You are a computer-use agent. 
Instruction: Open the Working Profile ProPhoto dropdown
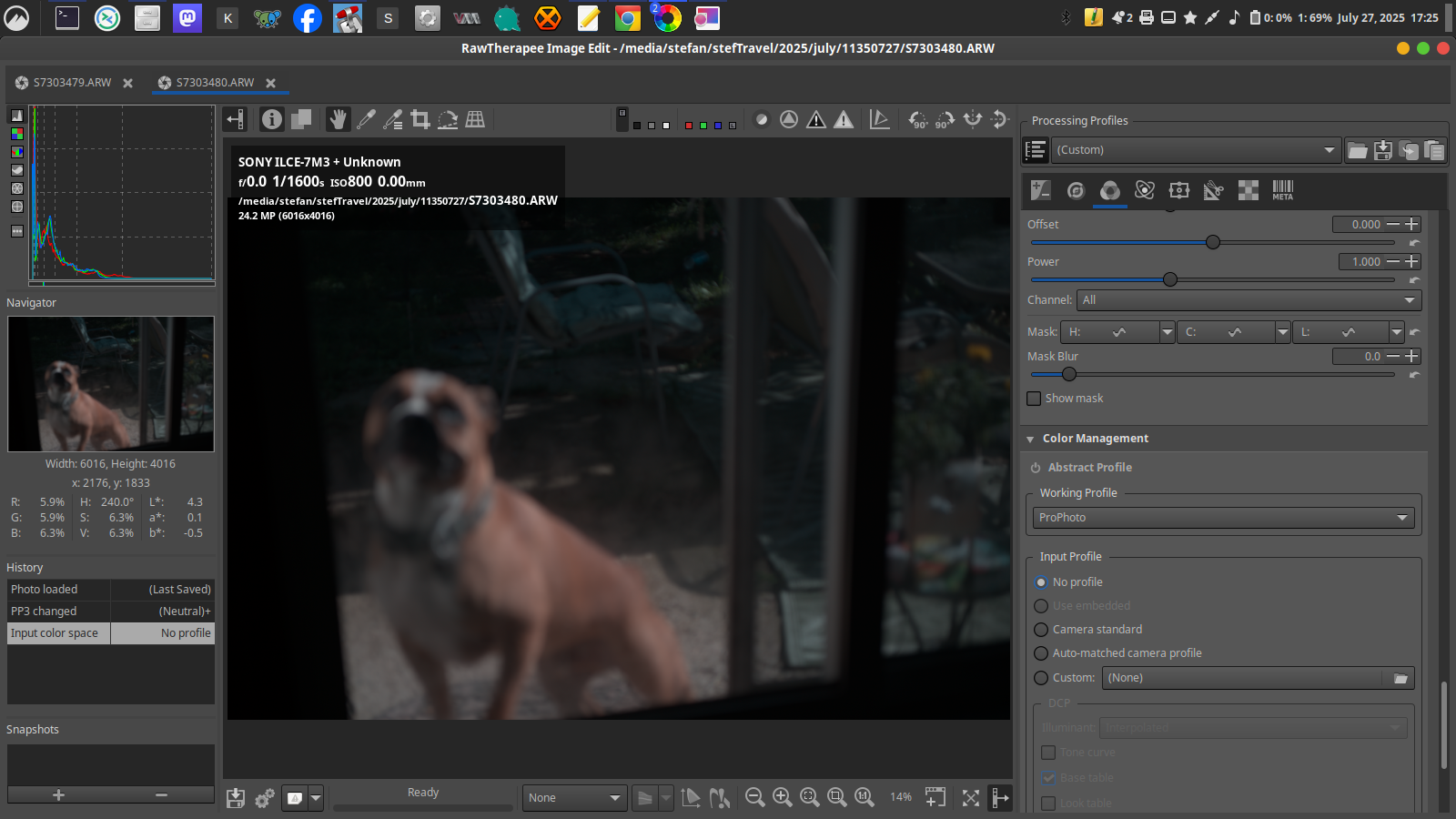click(x=1224, y=518)
